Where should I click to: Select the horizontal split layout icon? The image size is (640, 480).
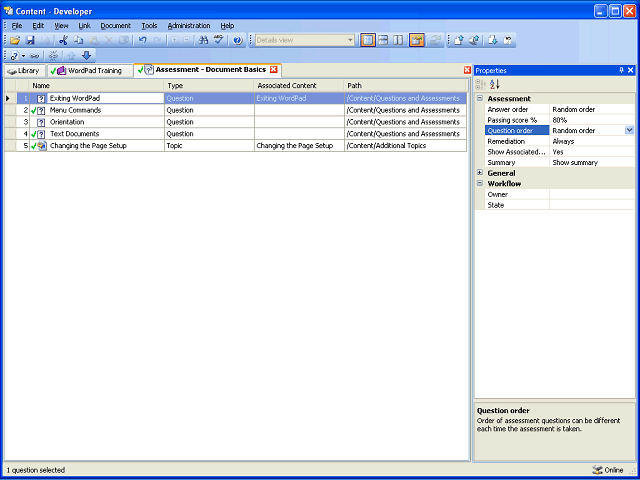pos(383,40)
